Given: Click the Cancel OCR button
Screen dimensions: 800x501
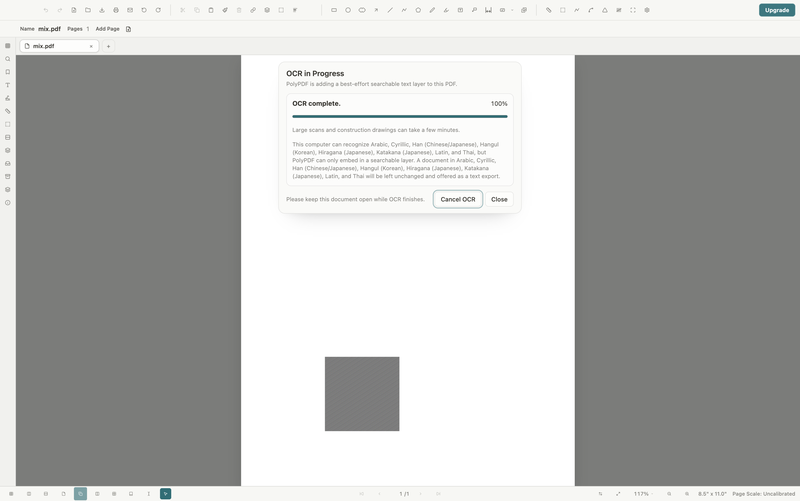Looking at the screenshot, I should (x=458, y=199).
